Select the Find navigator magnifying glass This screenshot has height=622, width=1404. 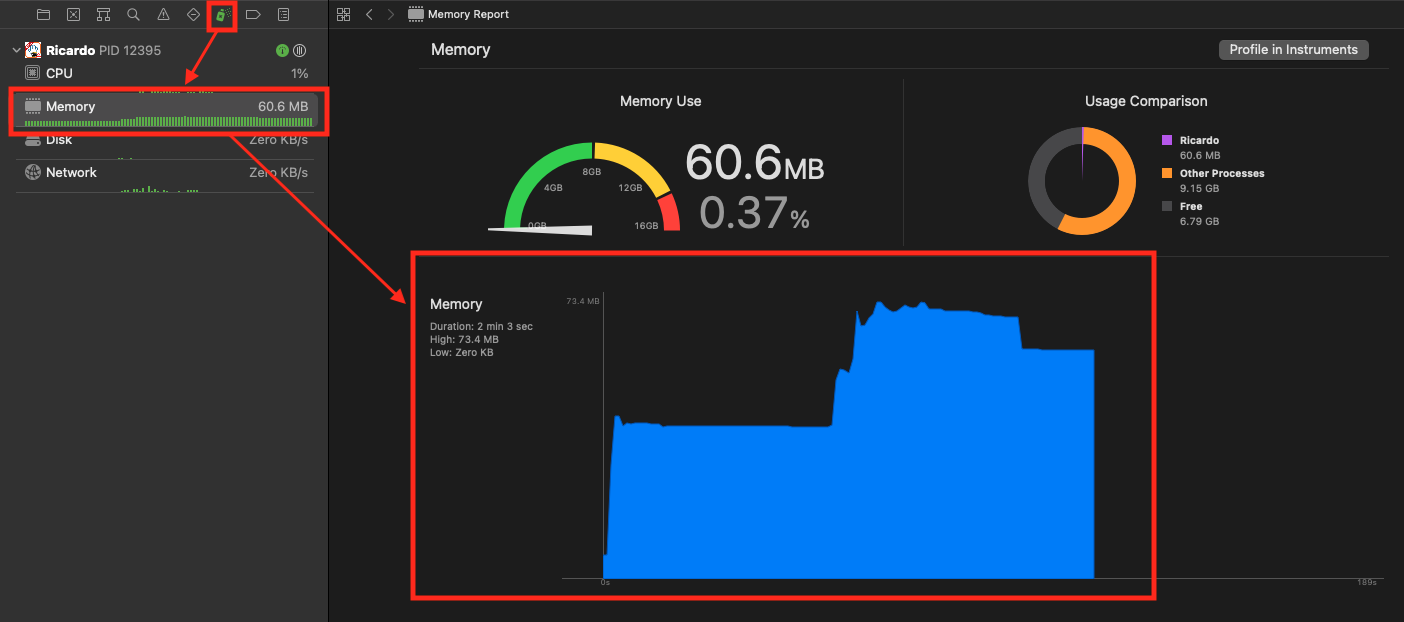133,14
